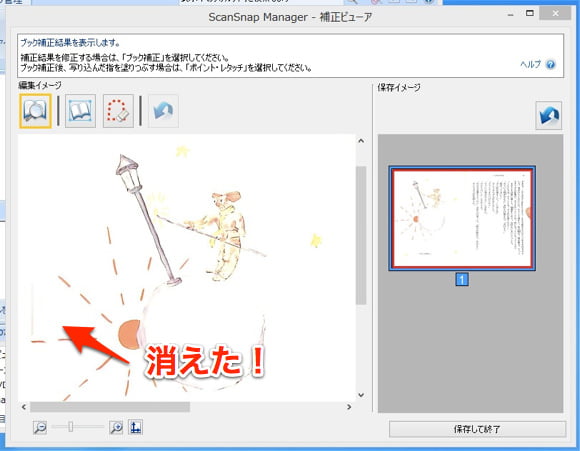The image size is (580, 451).
Task: Click the zoom out magnifier icon
Action: coord(40,427)
